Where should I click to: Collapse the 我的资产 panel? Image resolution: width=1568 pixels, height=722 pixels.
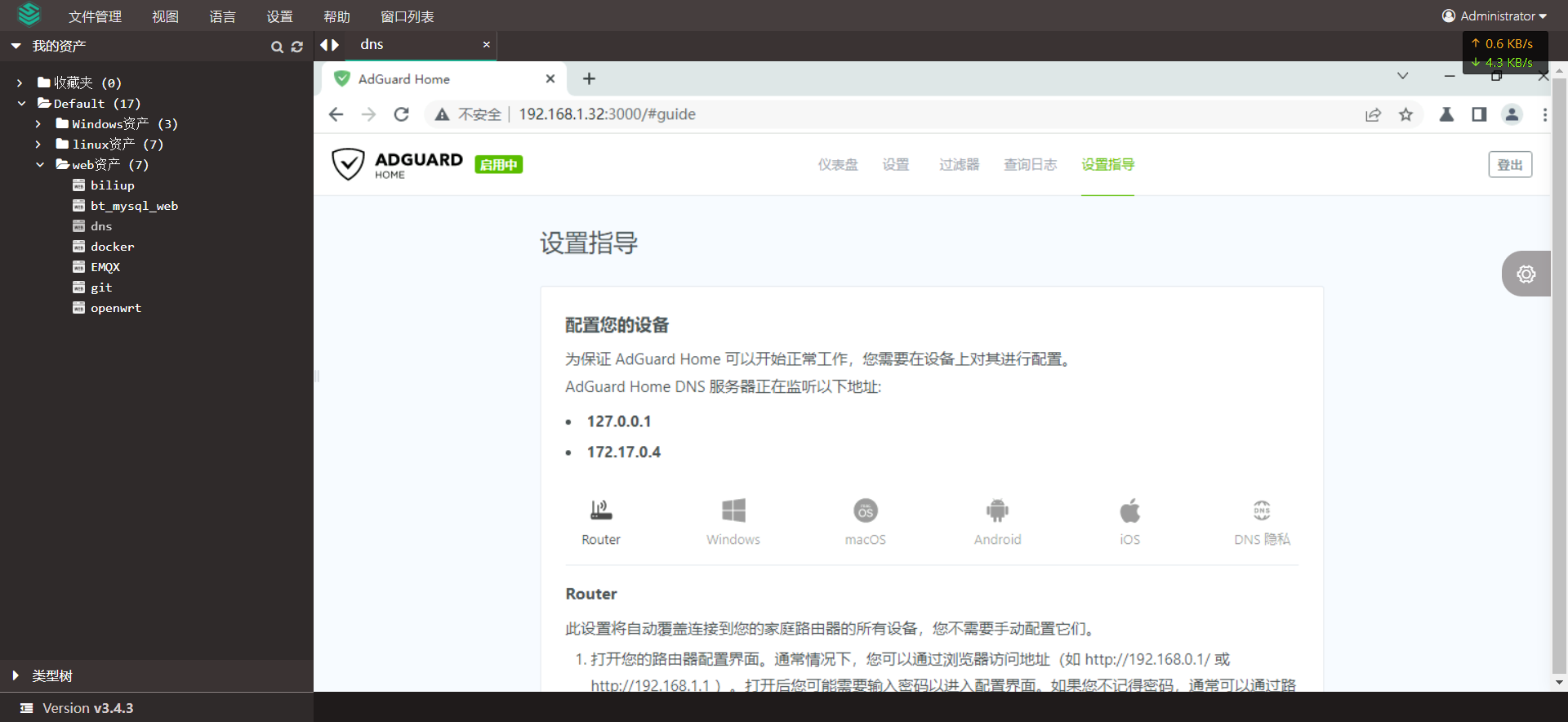pyautogui.click(x=16, y=47)
